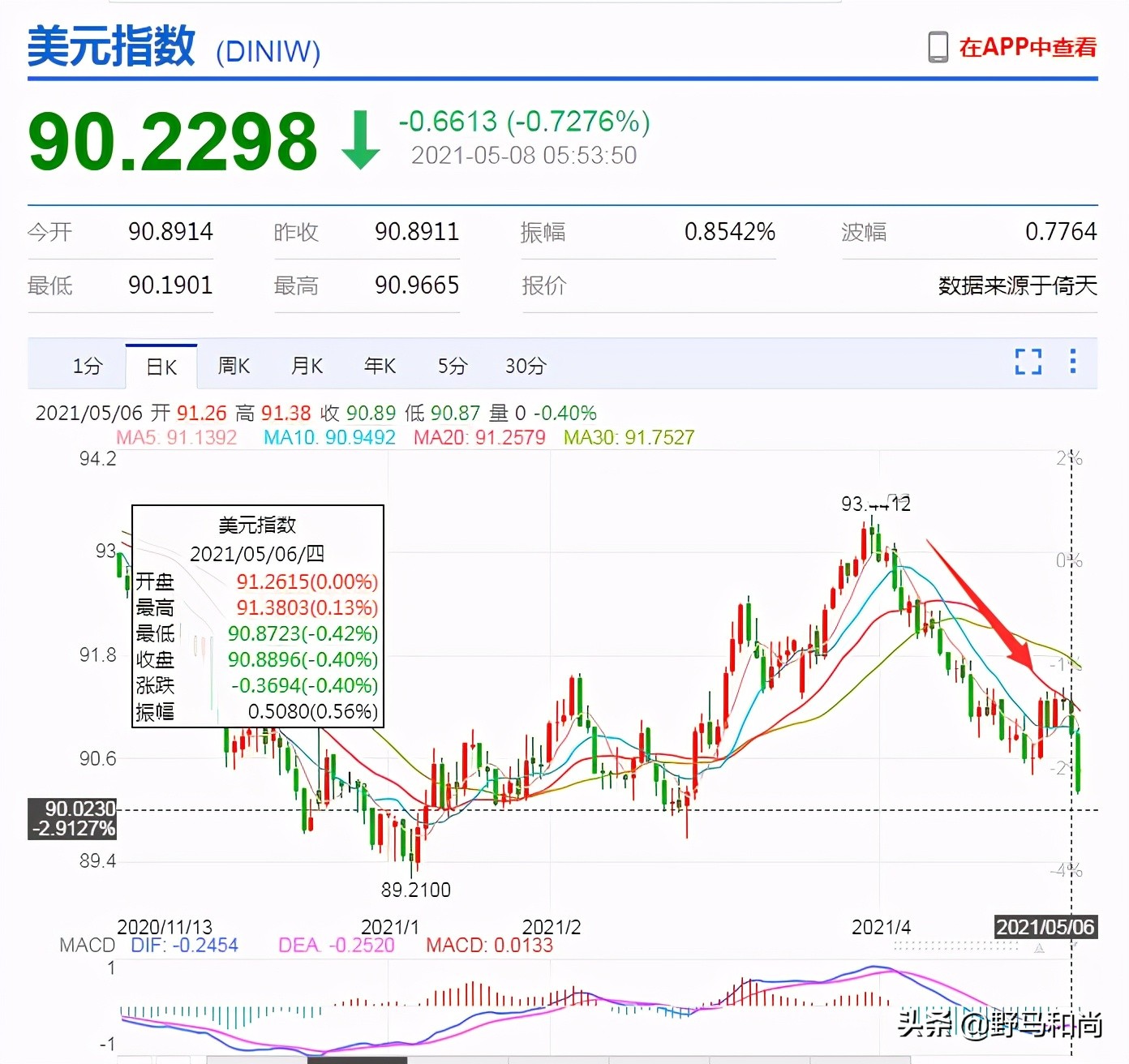Switch to the 30分 interval tab
The height and width of the screenshot is (1064, 1129).
coord(524,366)
